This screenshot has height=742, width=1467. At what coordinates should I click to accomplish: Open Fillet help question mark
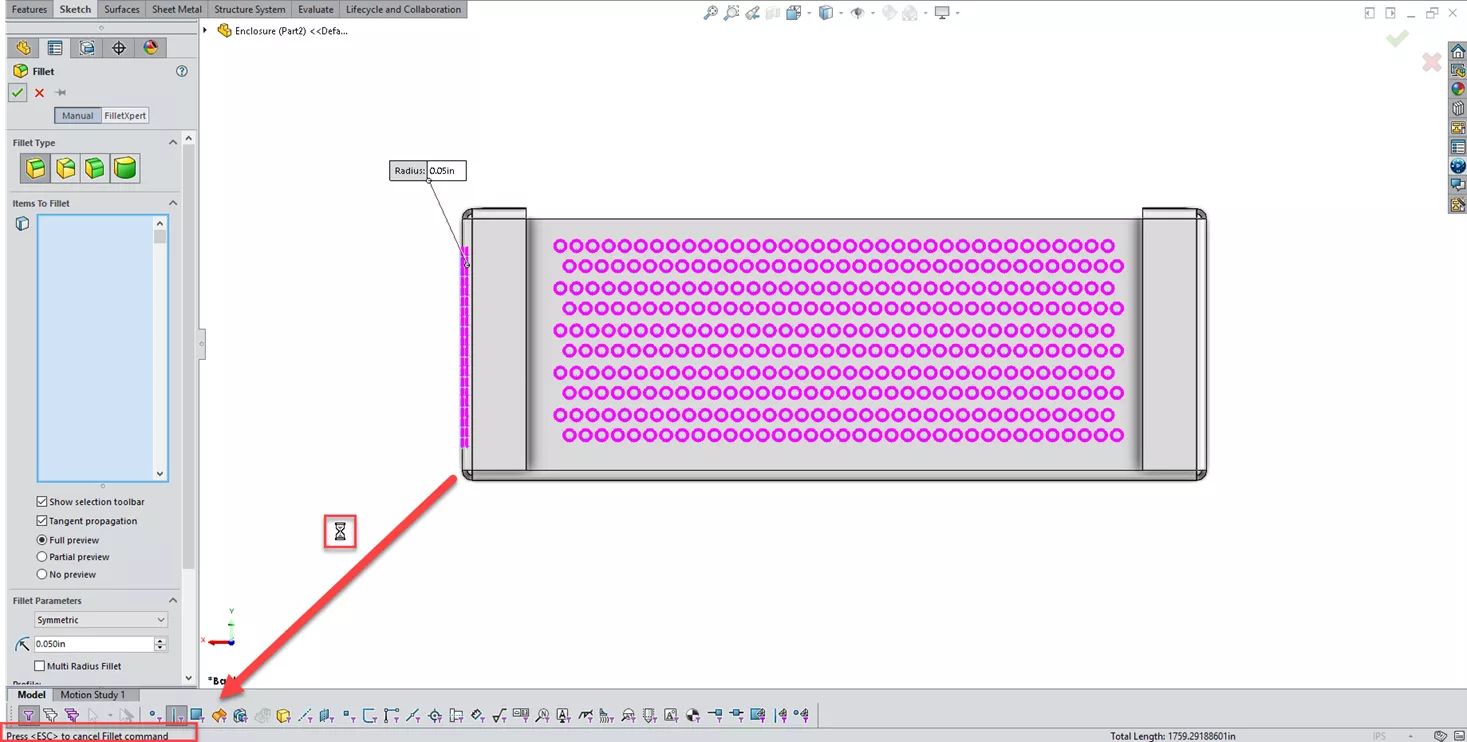tap(182, 71)
